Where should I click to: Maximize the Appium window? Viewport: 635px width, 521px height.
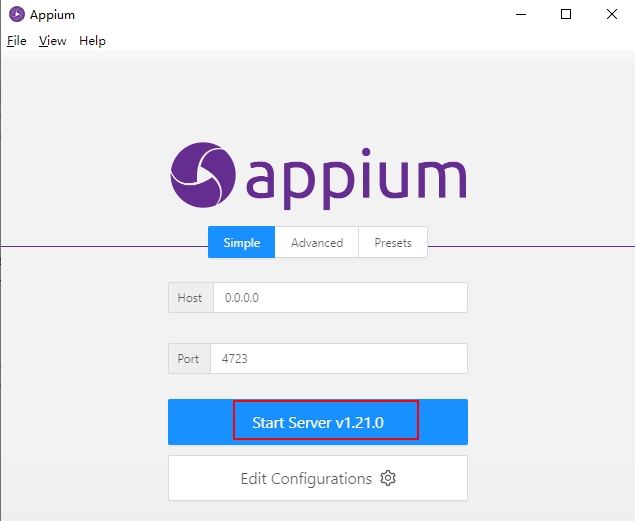point(566,15)
